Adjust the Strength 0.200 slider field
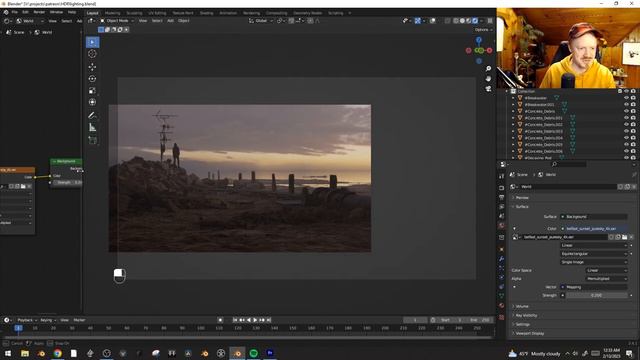 [596, 296]
